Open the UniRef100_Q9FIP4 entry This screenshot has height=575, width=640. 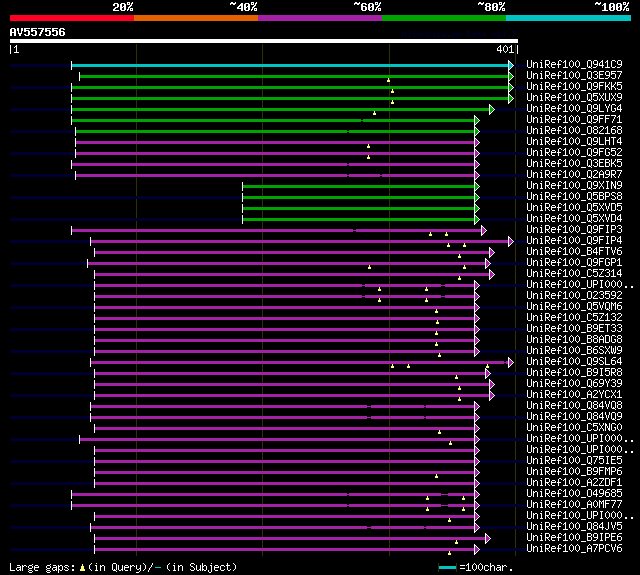pos(574,241)
